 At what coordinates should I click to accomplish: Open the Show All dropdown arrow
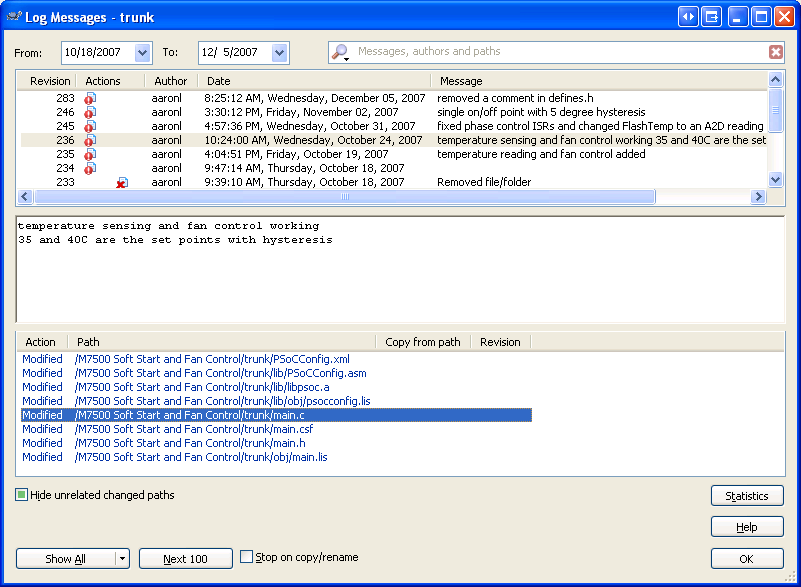tap(122, 558)
